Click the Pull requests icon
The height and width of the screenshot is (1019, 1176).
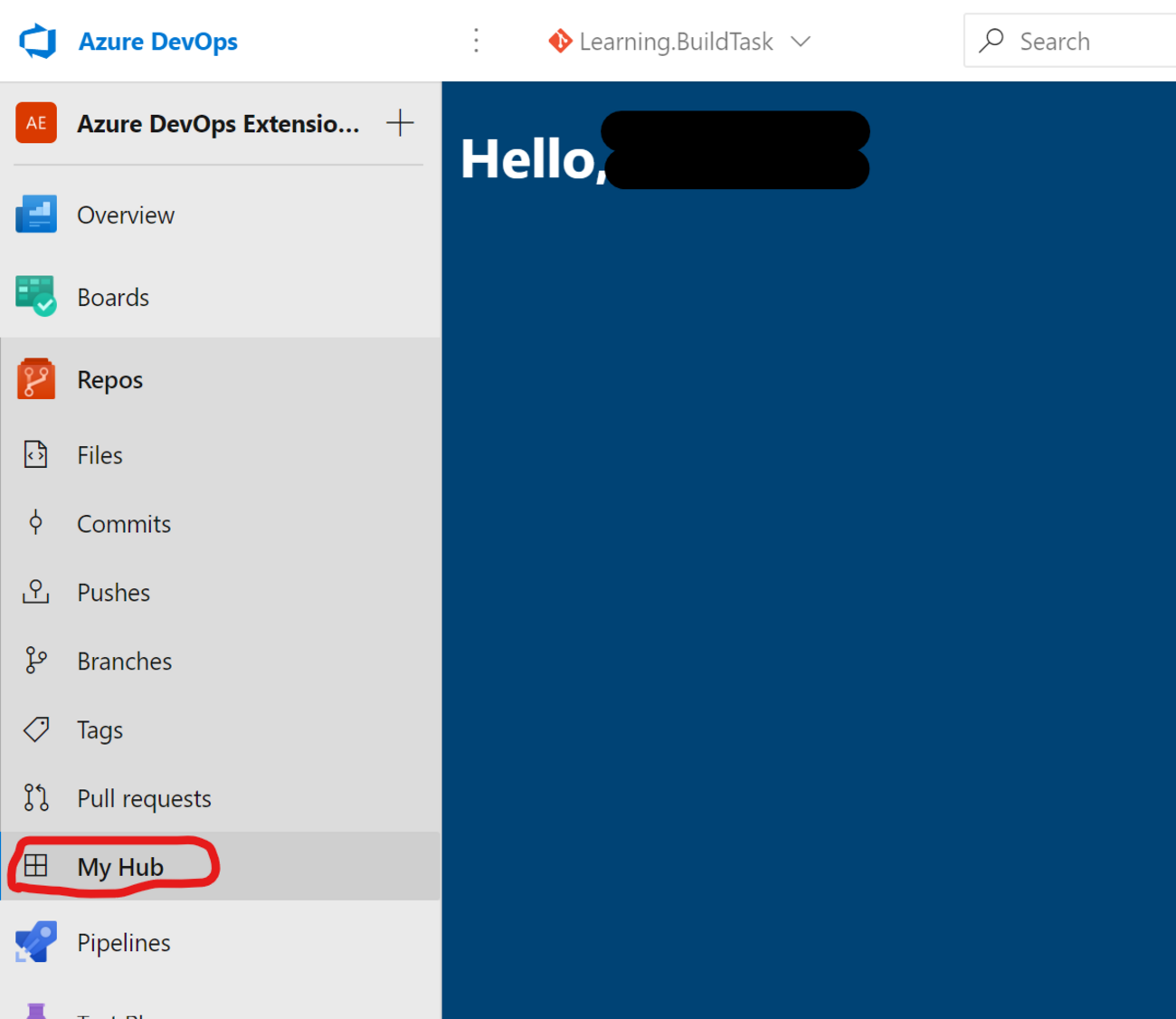tap(36, 797)
